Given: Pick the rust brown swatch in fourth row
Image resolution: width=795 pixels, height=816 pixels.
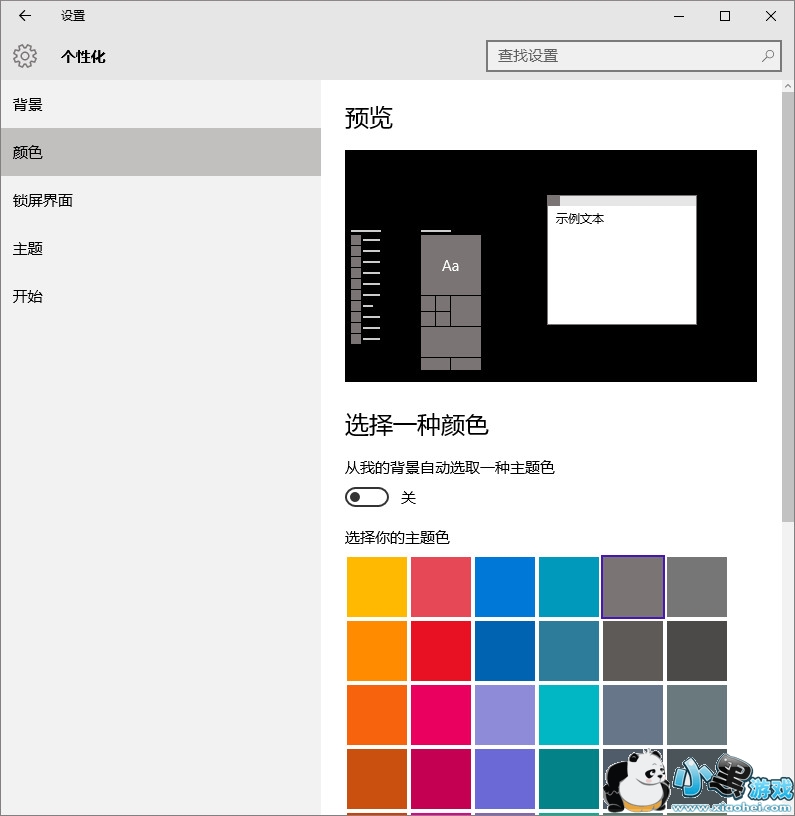Looking at the screenshot, I should [x=377, y=779].
